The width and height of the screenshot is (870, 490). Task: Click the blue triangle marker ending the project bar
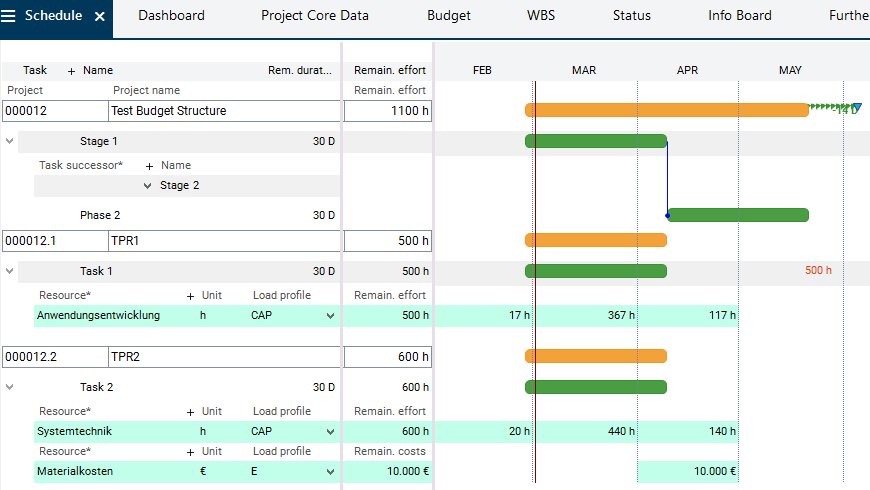click(x=856, y=108)
